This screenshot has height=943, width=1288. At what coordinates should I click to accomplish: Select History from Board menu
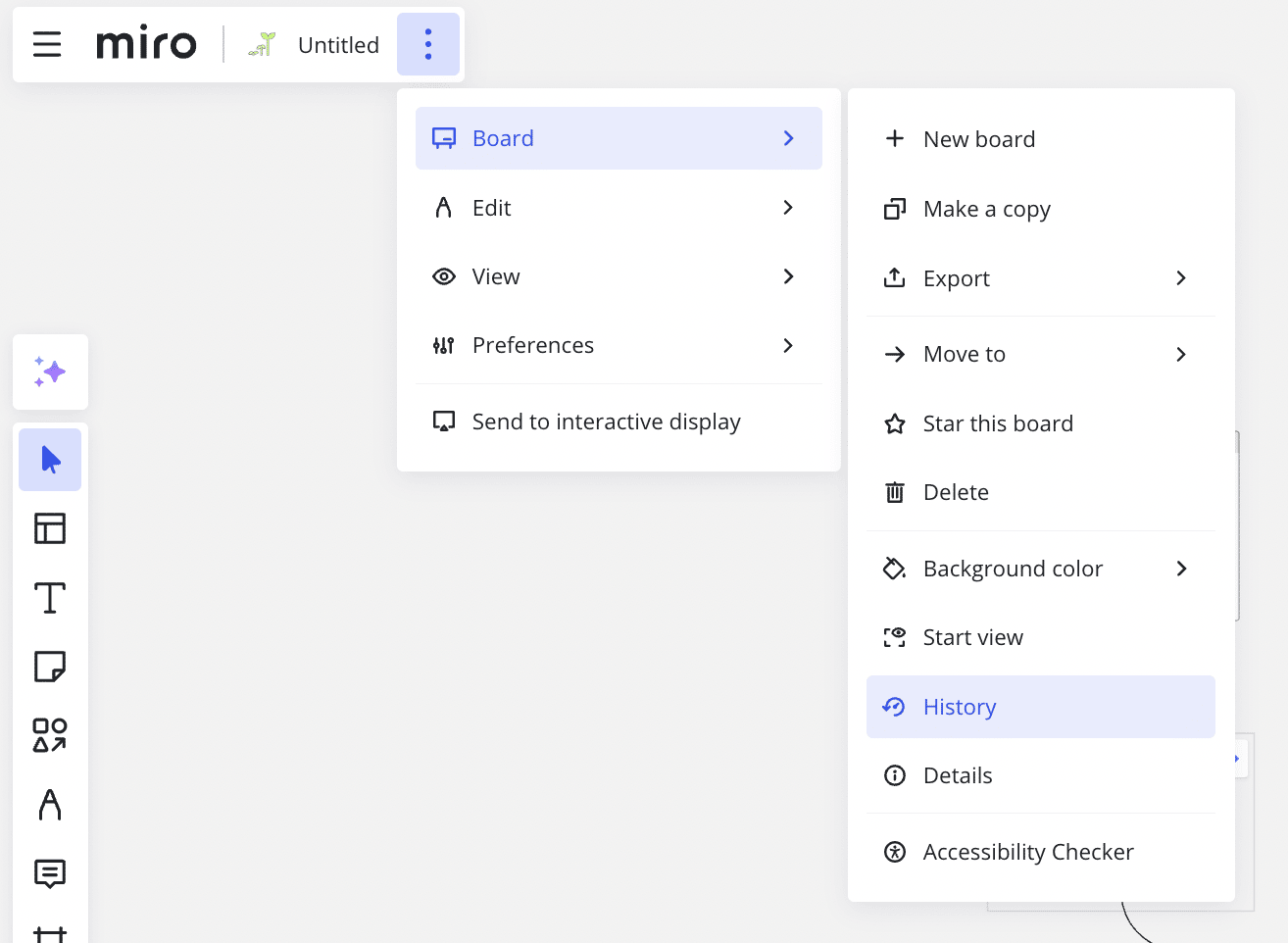[1040, 707]
